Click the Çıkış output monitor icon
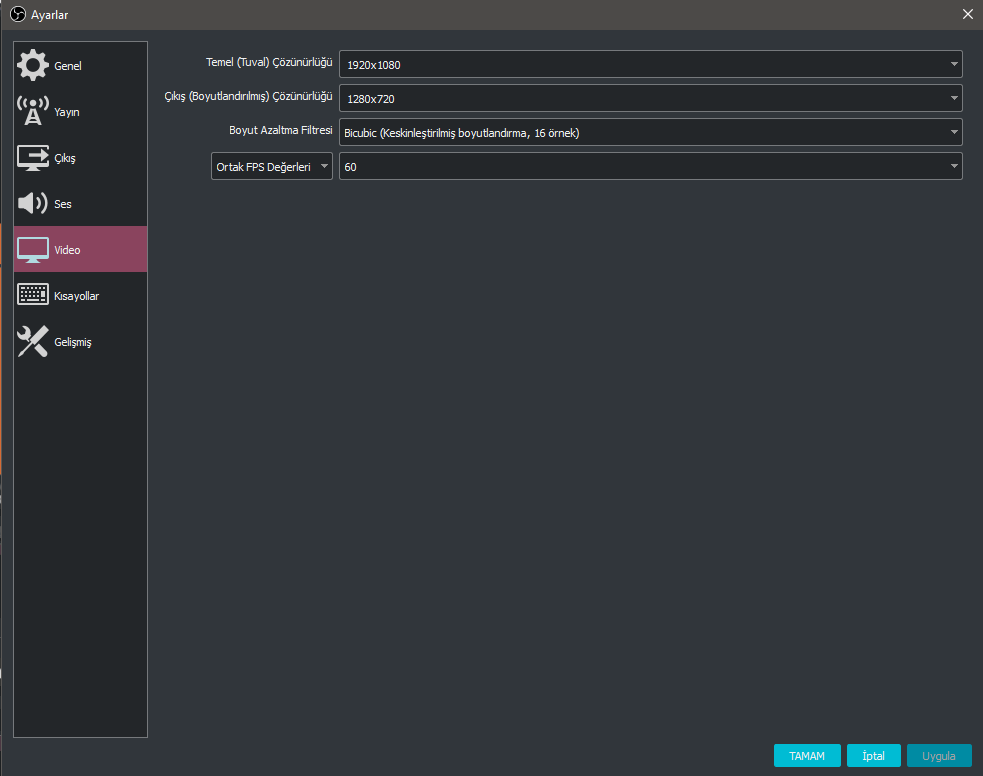983x776 pixels. [33, 157]
